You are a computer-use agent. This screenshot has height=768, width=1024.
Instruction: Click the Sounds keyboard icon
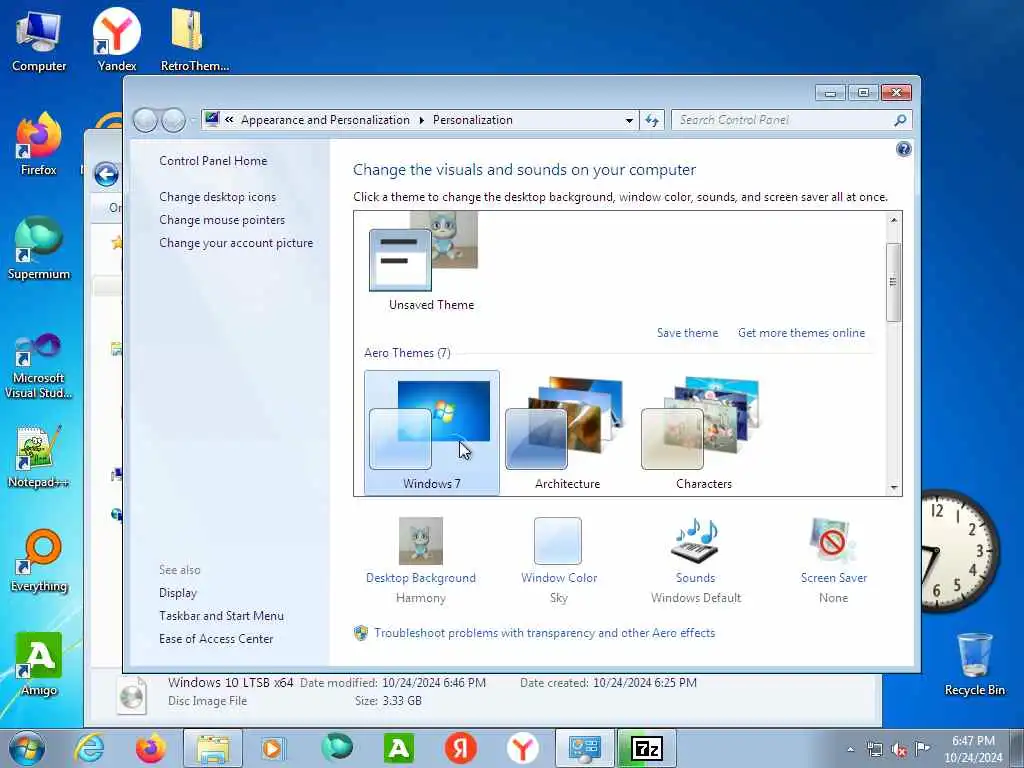pos(696,540)
